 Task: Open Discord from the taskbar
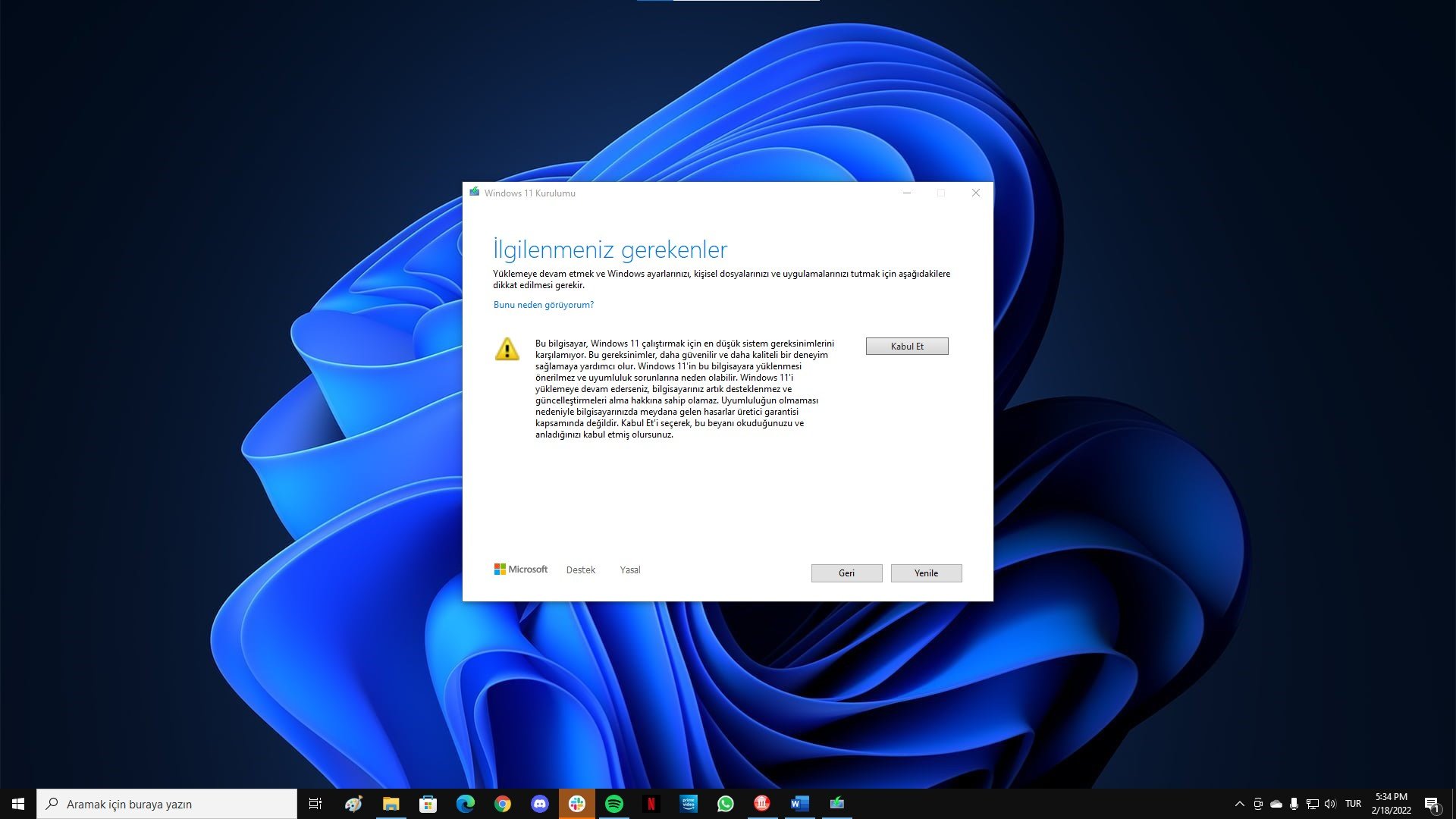click(x=540, y=805)
